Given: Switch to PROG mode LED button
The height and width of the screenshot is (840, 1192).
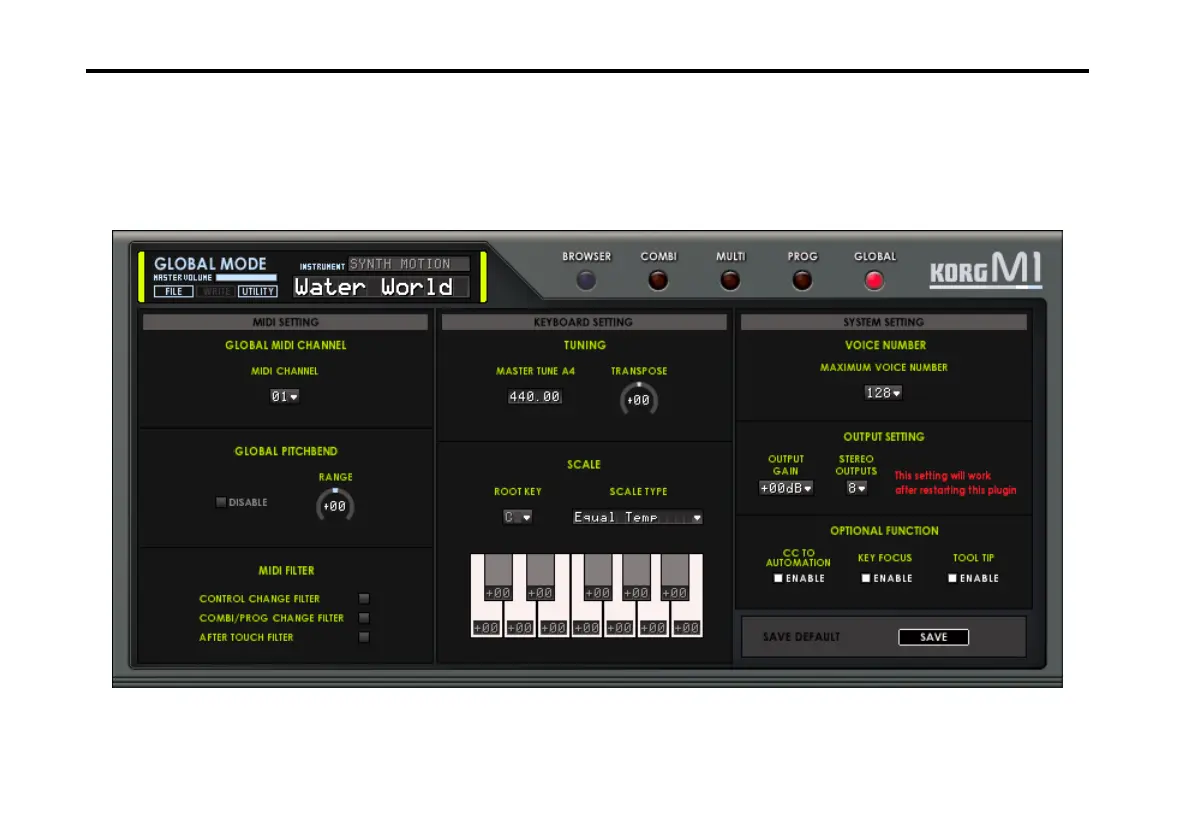Looking at the screenshot, I should [x=802, y=281].
